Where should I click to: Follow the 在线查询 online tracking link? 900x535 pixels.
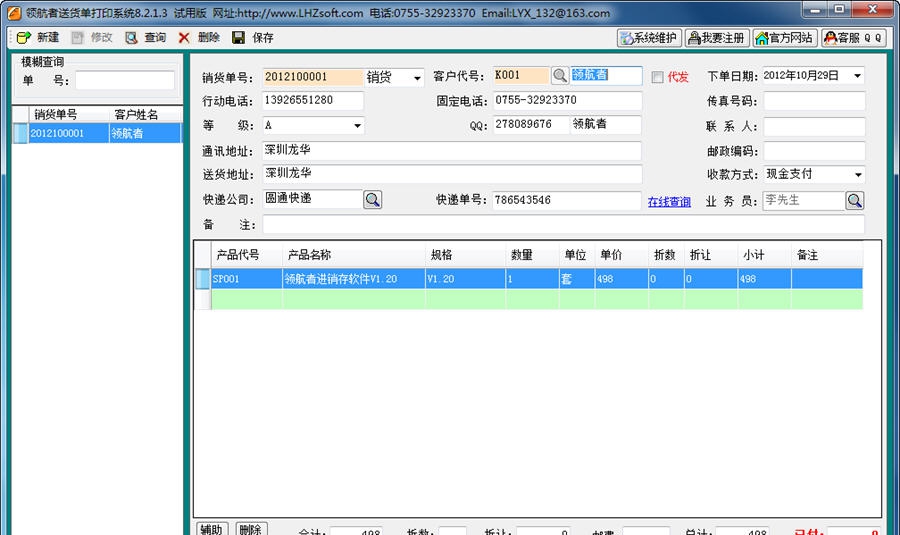pos(669,202)
